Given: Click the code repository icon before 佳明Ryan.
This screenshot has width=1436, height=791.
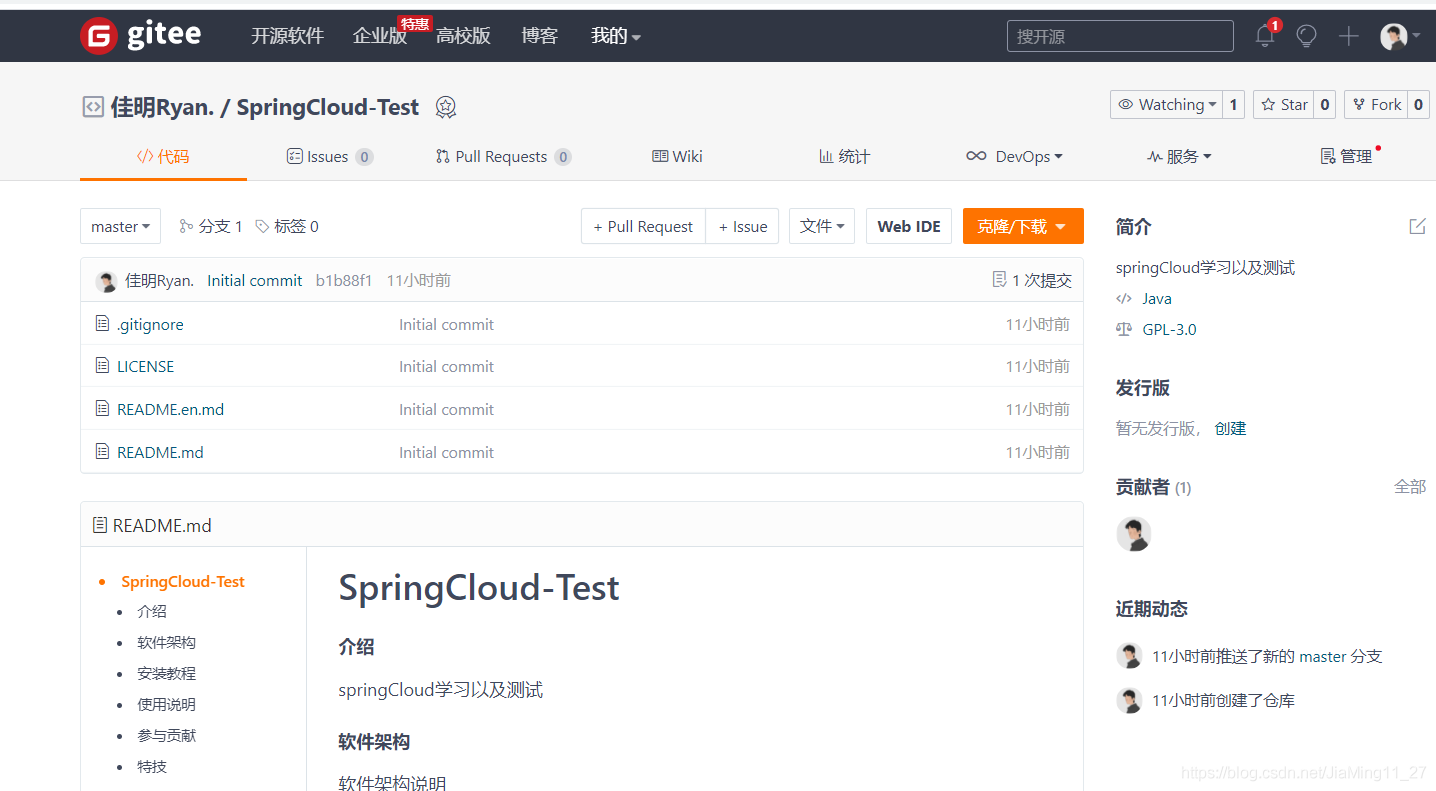Looking at the screenshot, I should (x=93, y=107).
